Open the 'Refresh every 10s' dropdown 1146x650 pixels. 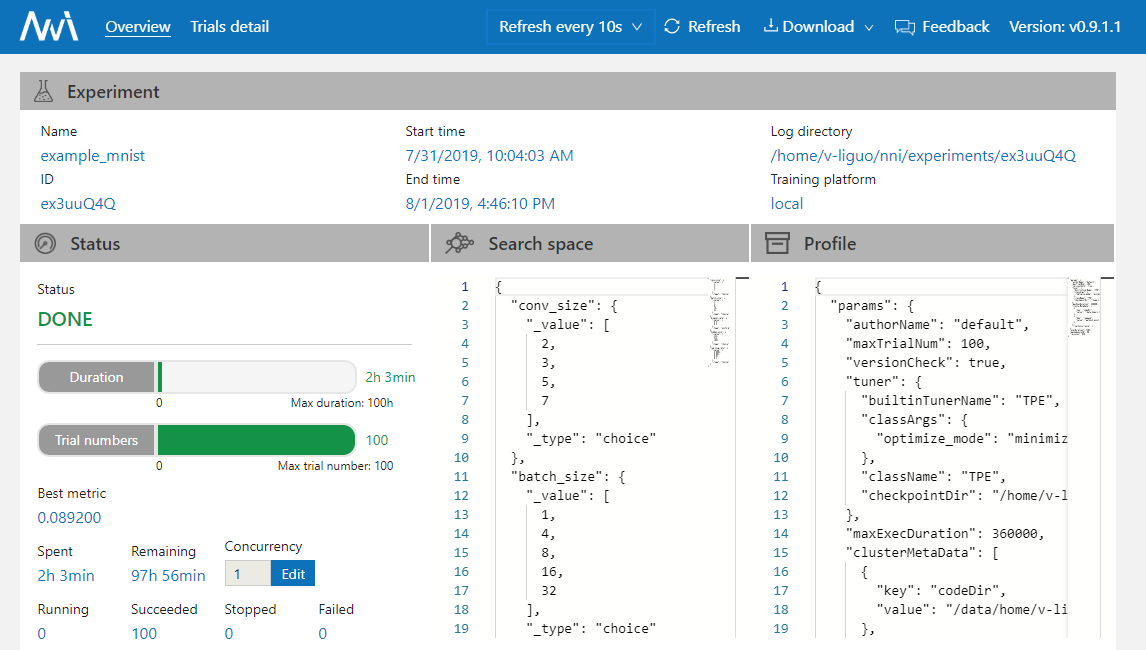(570, 27)
